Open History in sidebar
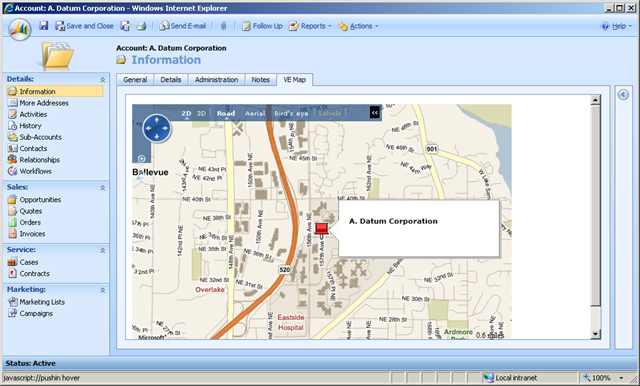The image size is (640, 386). pyautogui.click(x=25, y=126)
